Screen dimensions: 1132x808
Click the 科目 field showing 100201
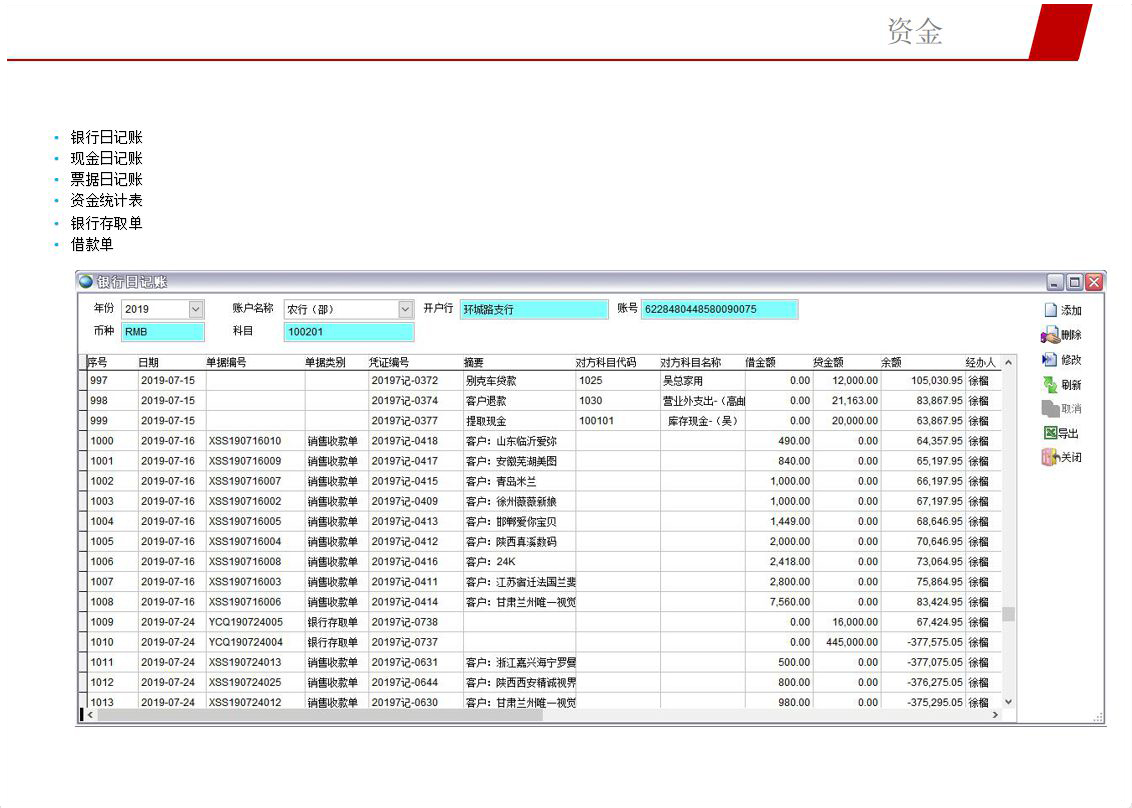[349, 332]
